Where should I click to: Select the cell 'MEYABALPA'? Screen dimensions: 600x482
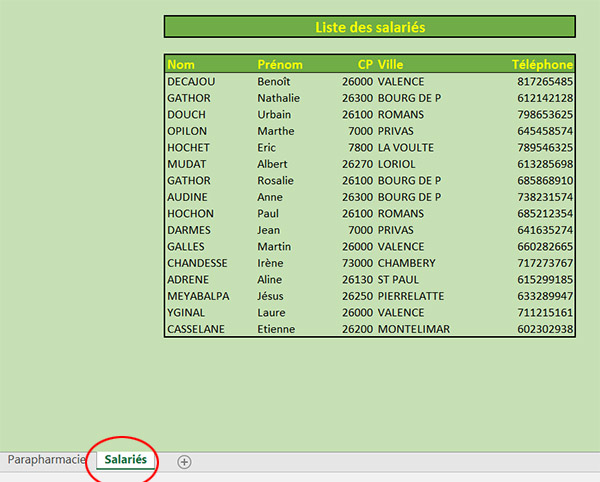coord(198,296)
